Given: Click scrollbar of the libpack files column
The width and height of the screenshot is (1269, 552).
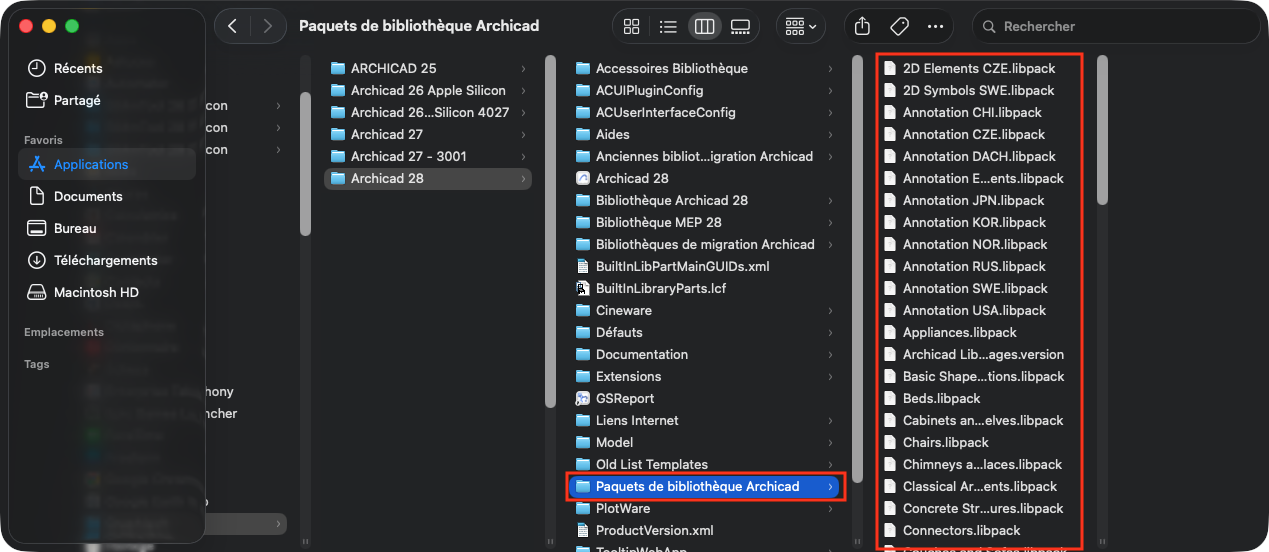Looking at the screenshot, I should (1102, 130).
